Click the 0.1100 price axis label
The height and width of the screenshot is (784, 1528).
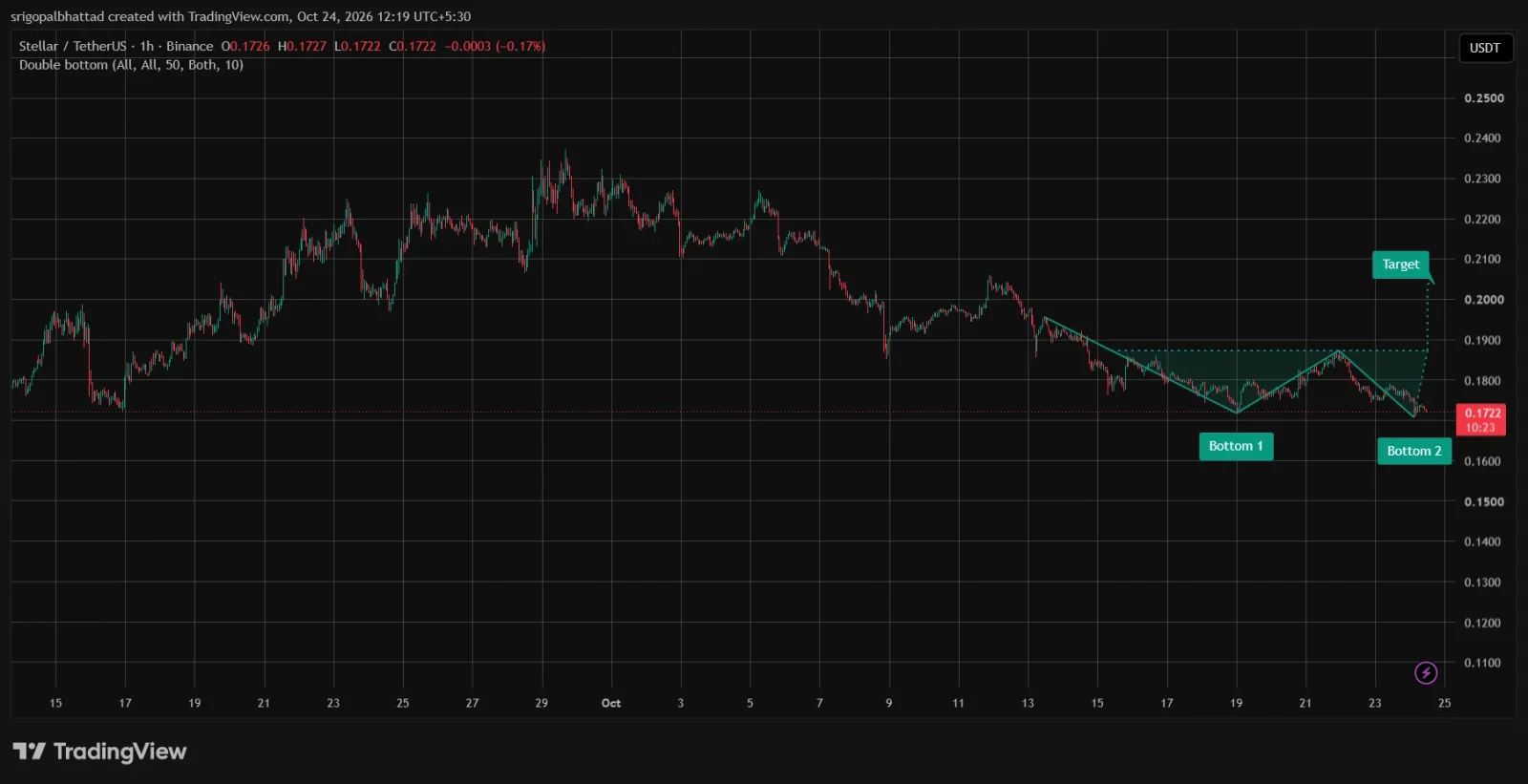pyautogui.click(x=1484, y=663)
